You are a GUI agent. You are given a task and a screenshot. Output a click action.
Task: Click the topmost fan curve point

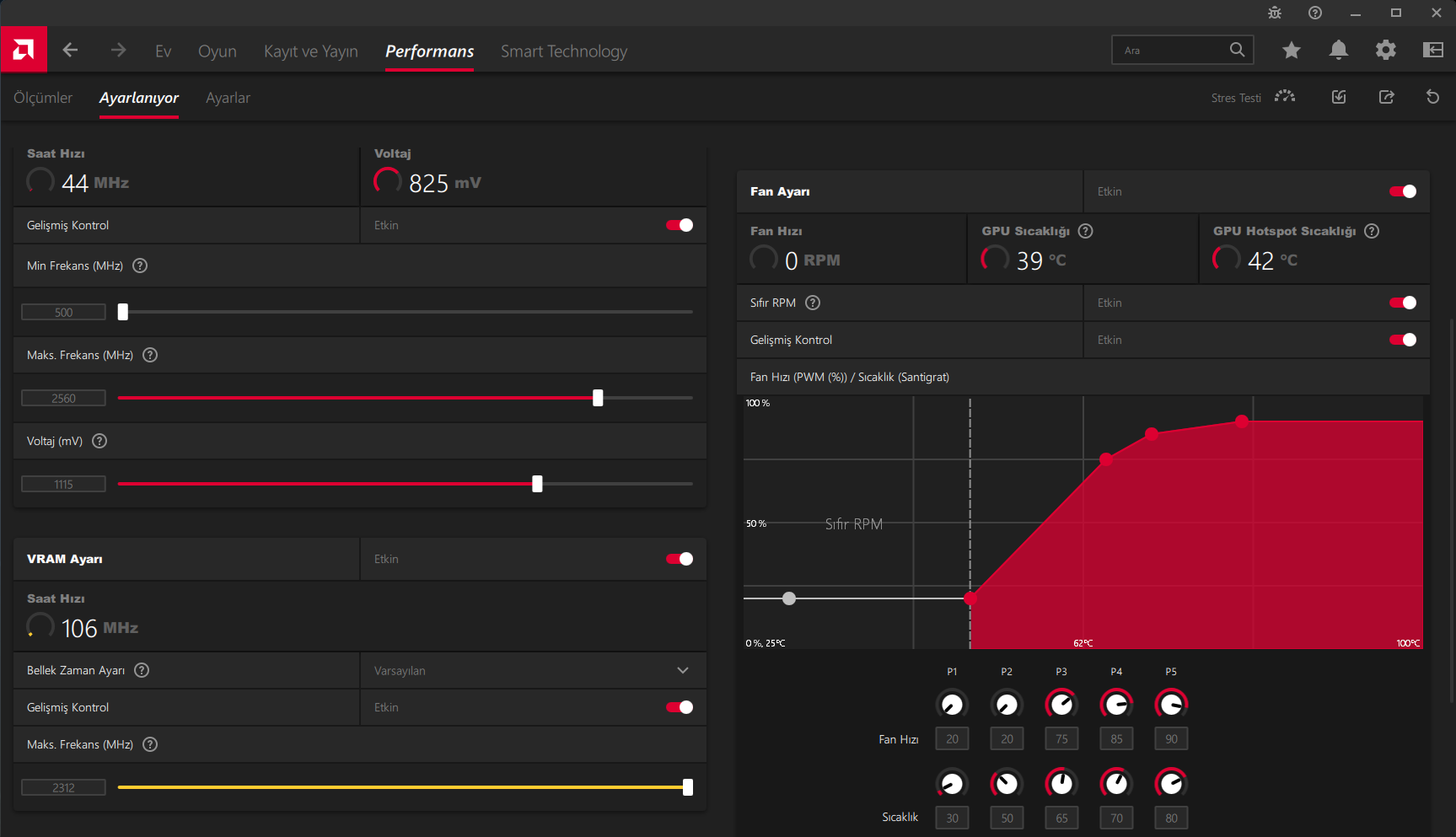1242,421
